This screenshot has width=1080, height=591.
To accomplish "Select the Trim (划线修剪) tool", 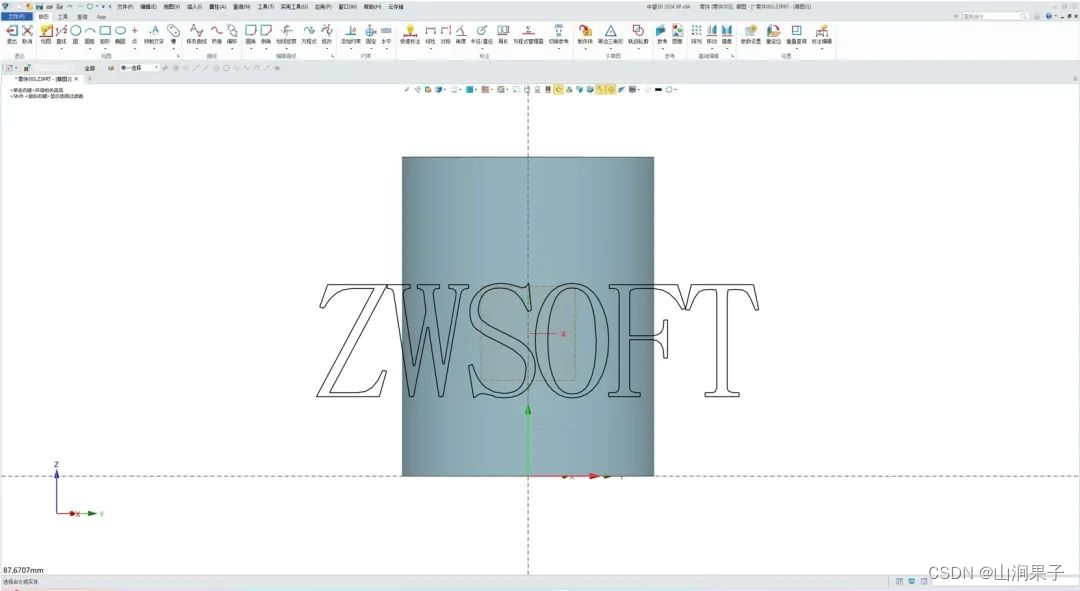I will point(287,33).
